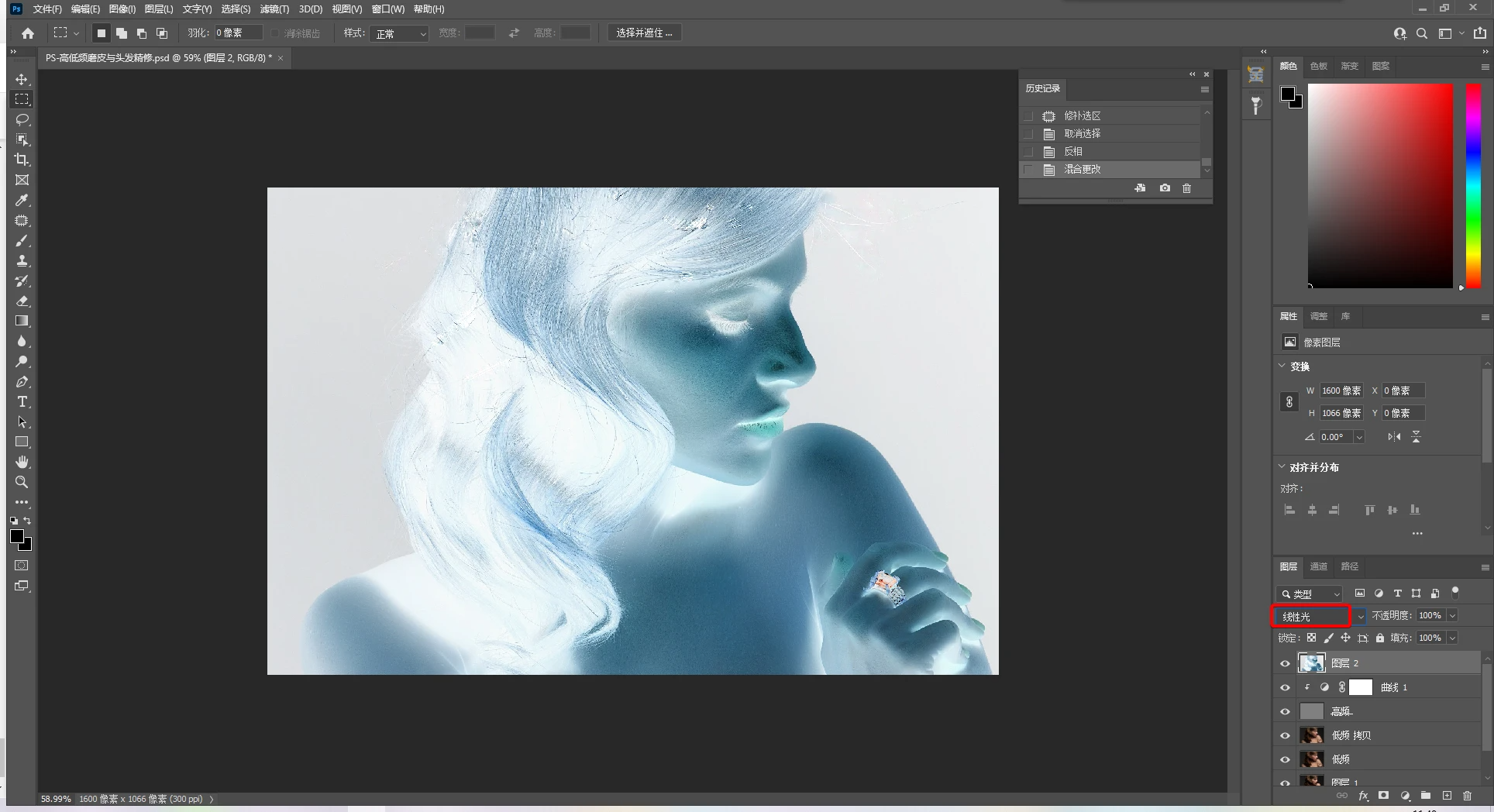Open the 线性光 blend mode dropdown

(1319, 616)
